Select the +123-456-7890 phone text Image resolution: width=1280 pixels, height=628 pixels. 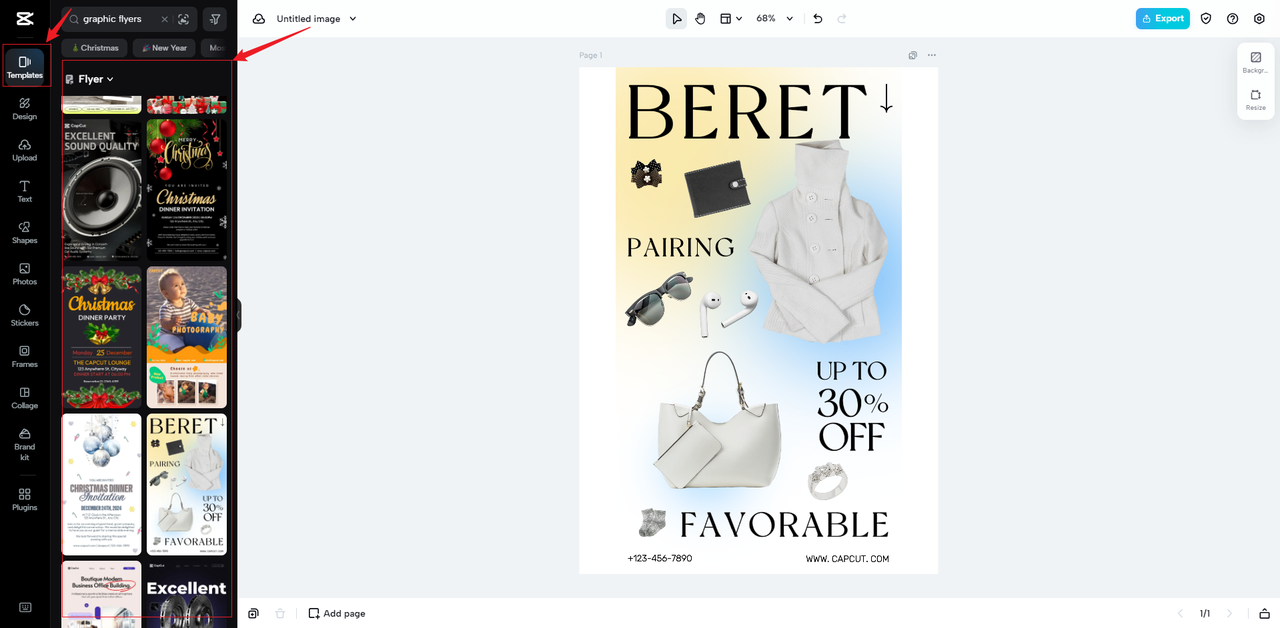pos(660,559)
